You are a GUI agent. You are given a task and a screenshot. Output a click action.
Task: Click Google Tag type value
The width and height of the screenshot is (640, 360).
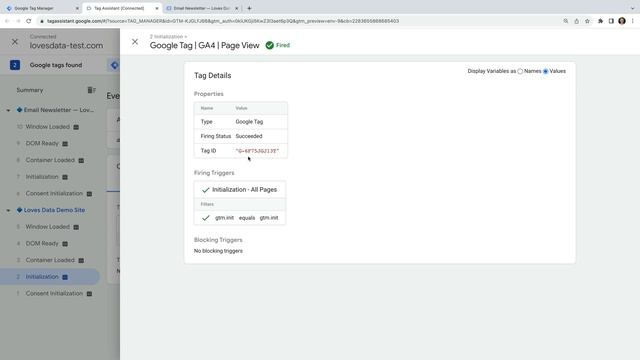click(249, 122)
